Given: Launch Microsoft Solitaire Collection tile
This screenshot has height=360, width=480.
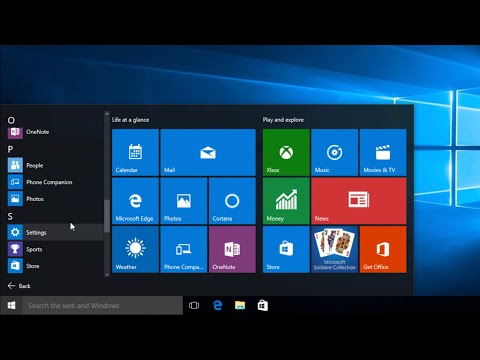Looking at the screenshot, I should pos(335,249).
